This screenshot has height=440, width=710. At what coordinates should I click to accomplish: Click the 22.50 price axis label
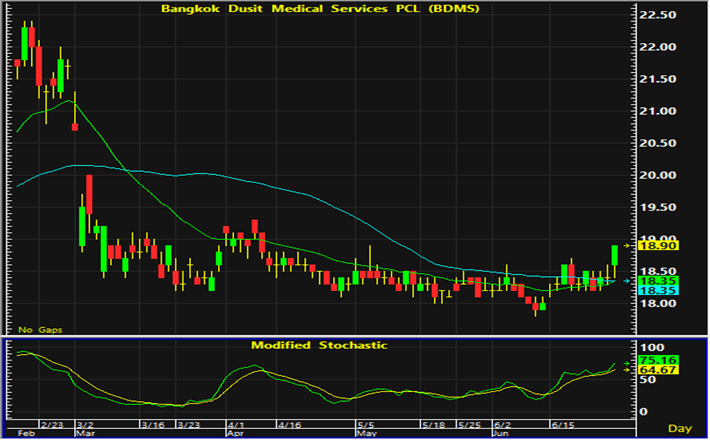tap(657, 15)
